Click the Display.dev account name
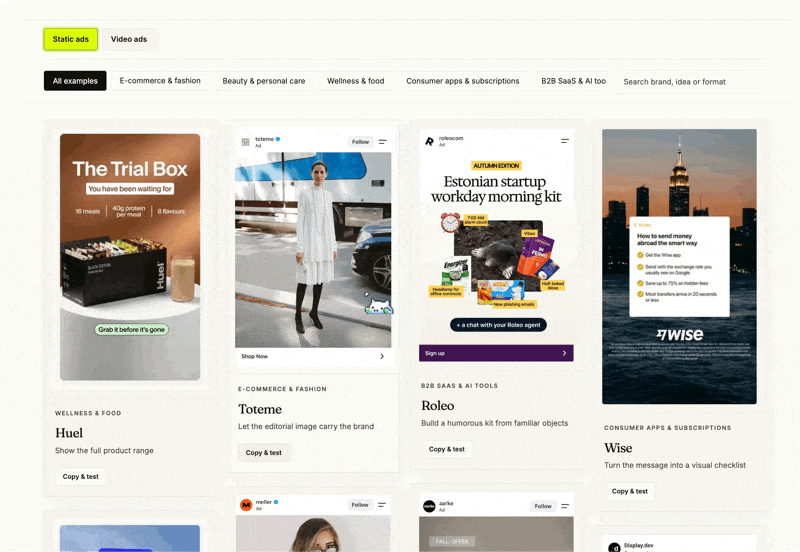This screenshot has width=800, height=552. pos(638,545)
